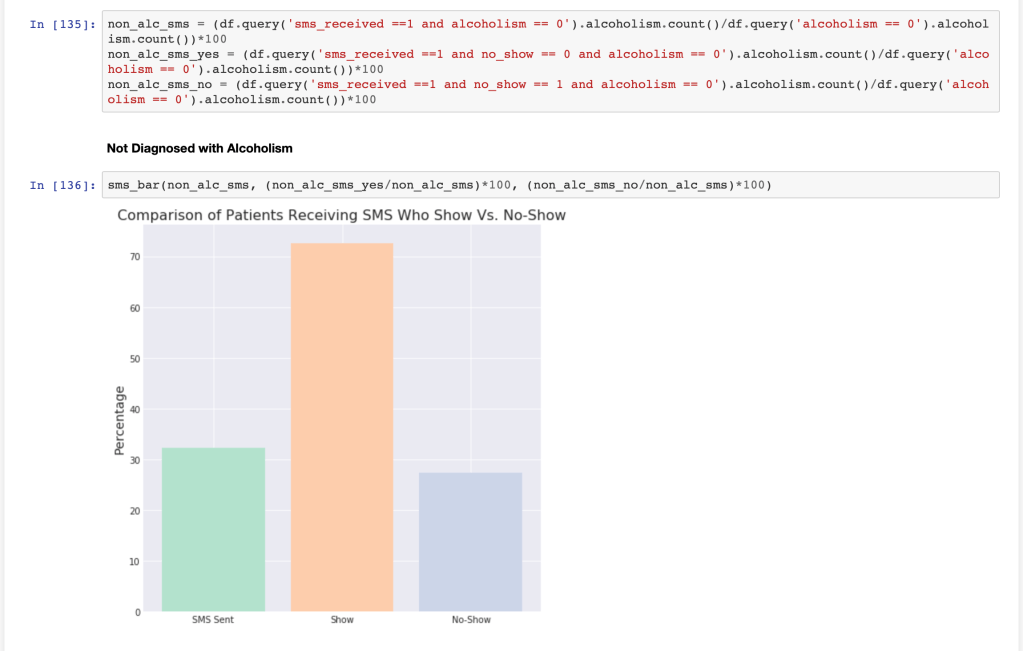Click the 0 tick on y-axis
The width and height of the screenshot is (1023, 651).
pos(137,612)
